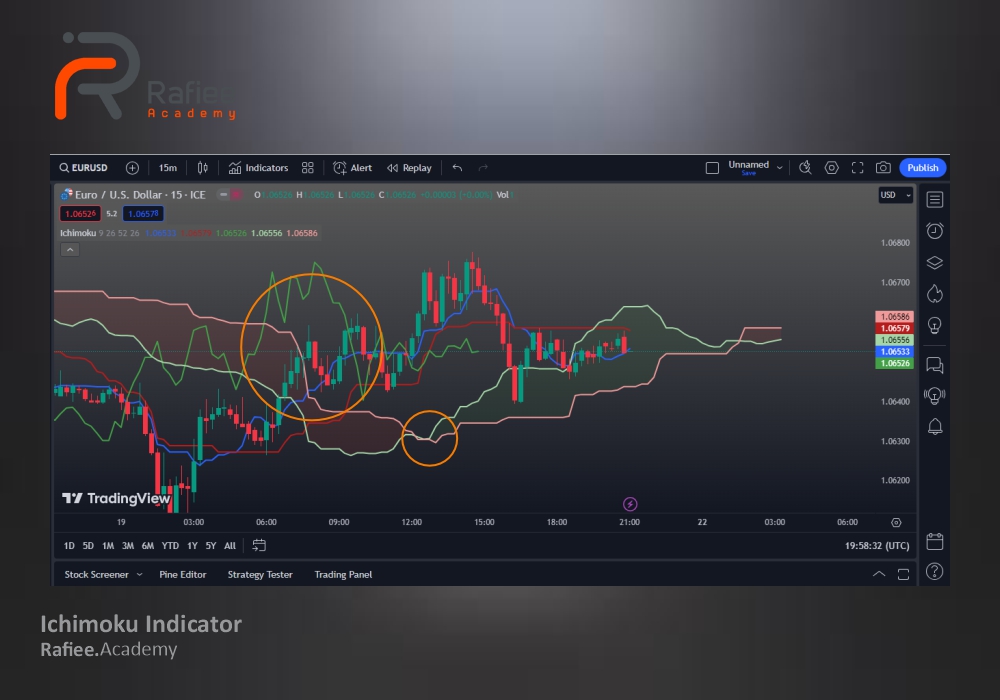Expand the bottom panel chevron
This screenshot has width=1000, height=700.
(879, 574)
